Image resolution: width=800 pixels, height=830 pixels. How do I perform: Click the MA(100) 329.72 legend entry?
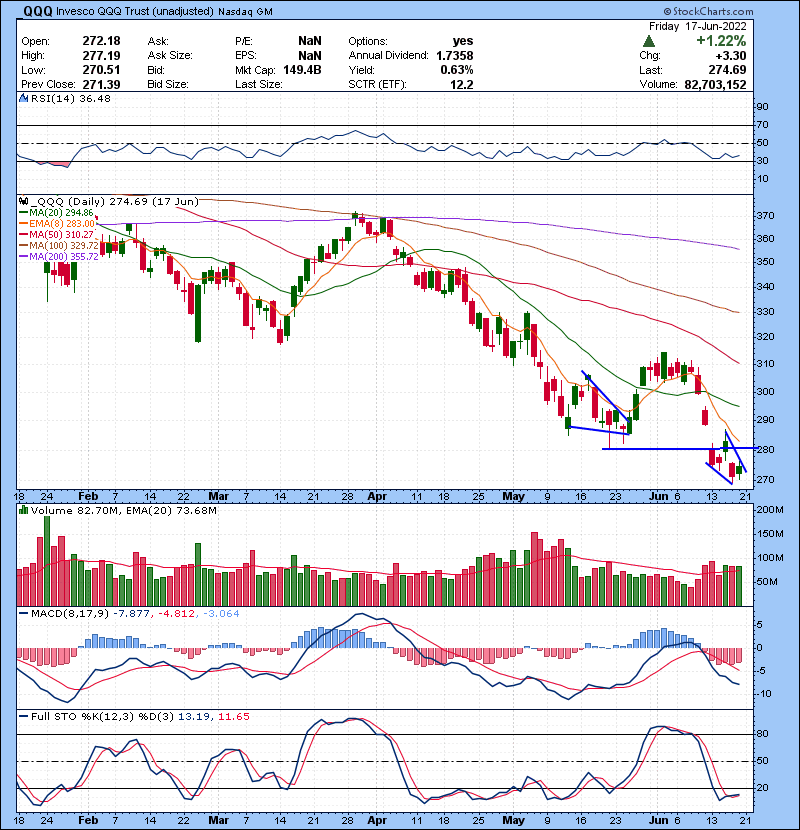tap(64, 246)
